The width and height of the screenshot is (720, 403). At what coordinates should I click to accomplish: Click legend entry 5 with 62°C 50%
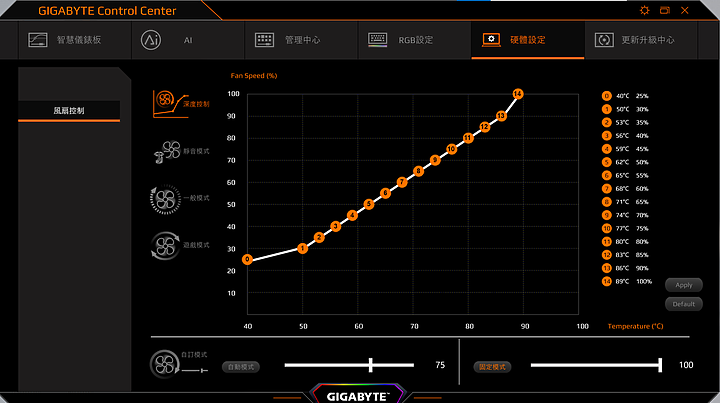(x=625, y=162)
